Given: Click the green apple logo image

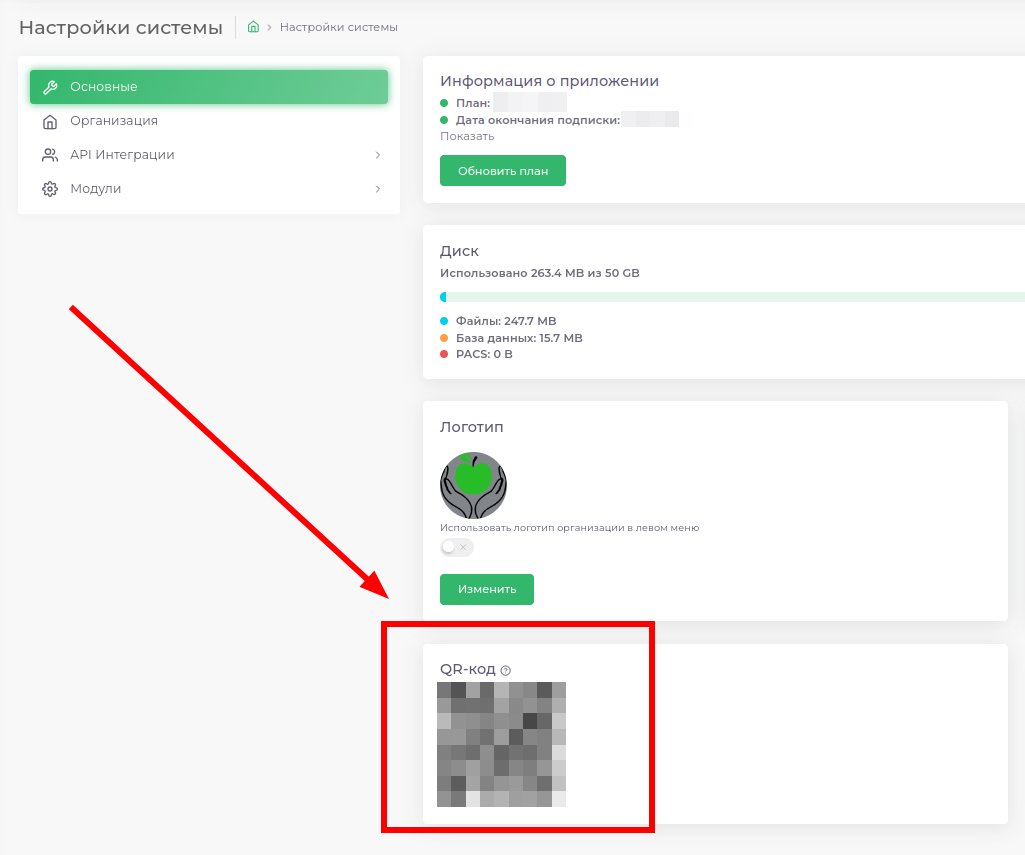Looking at the screenshot, I should 473,484.
